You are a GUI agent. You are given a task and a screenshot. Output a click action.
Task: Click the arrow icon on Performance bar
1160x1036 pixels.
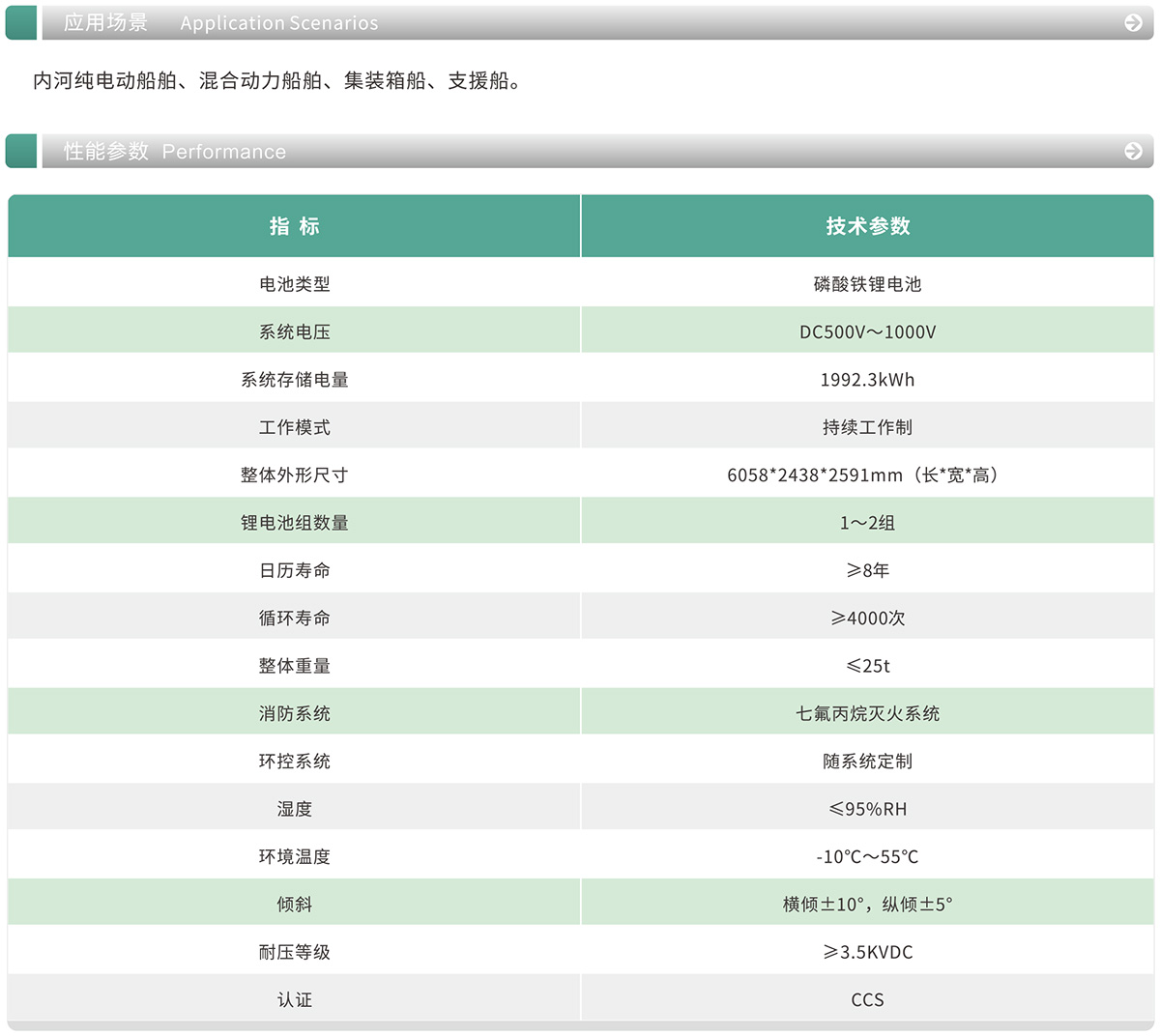click(x=1133, y=151)
